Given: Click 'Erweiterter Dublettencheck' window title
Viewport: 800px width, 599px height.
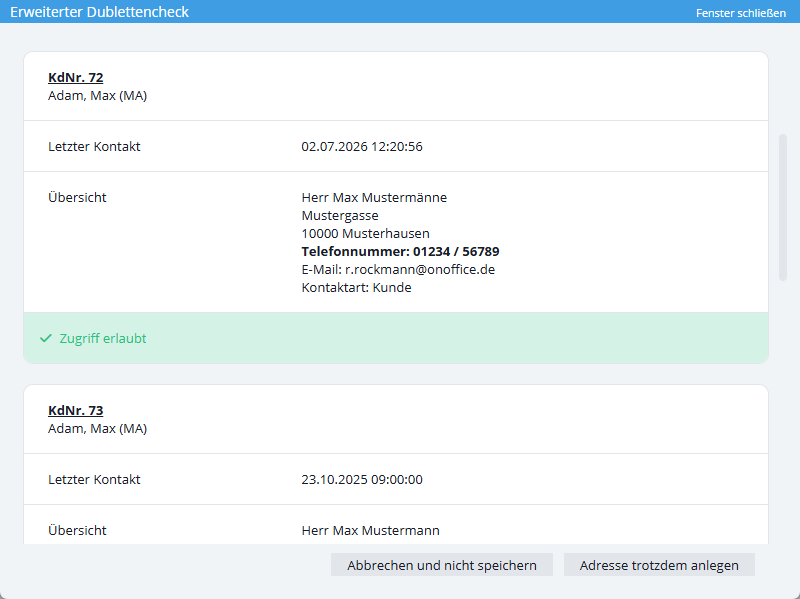Looking at the screenshot, I should click(x=99, y=12).
